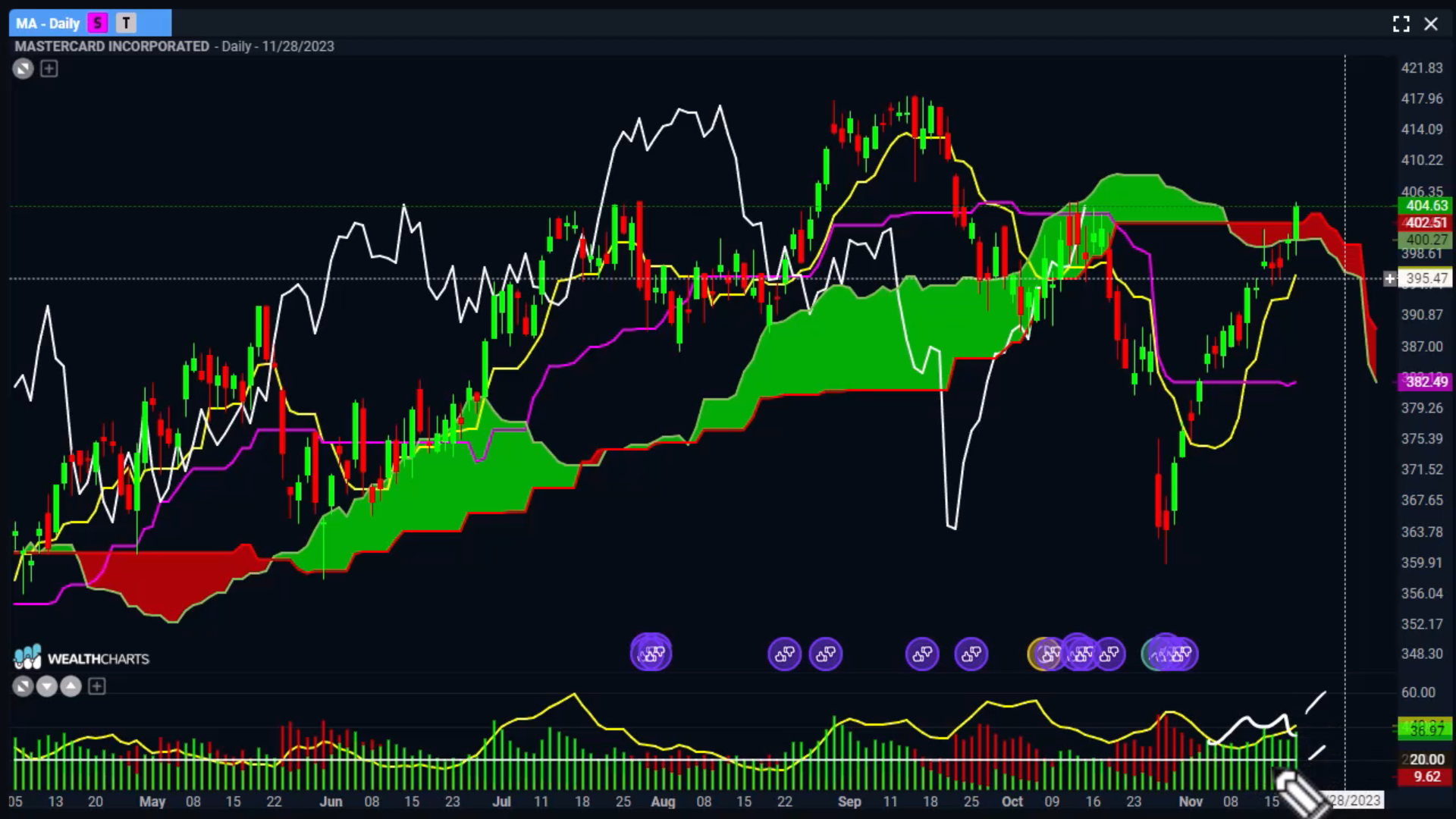
Task: Click the 352.17 value on the price axis
Action: [x=1422, y=624]
